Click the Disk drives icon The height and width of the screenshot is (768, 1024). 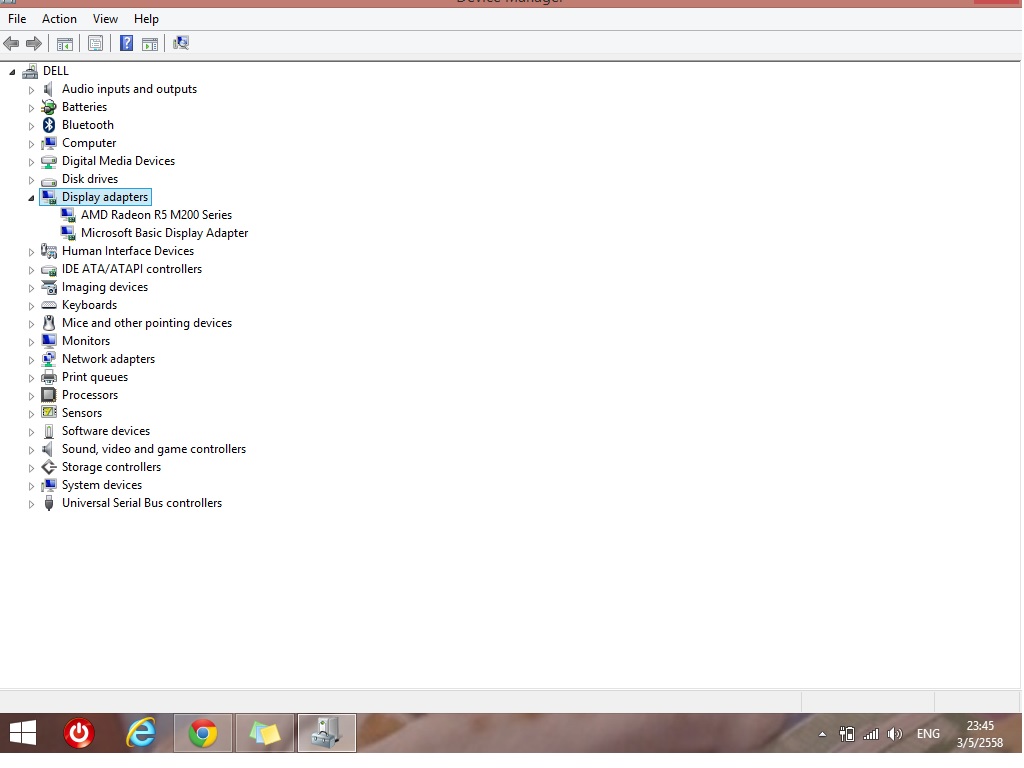48,180
